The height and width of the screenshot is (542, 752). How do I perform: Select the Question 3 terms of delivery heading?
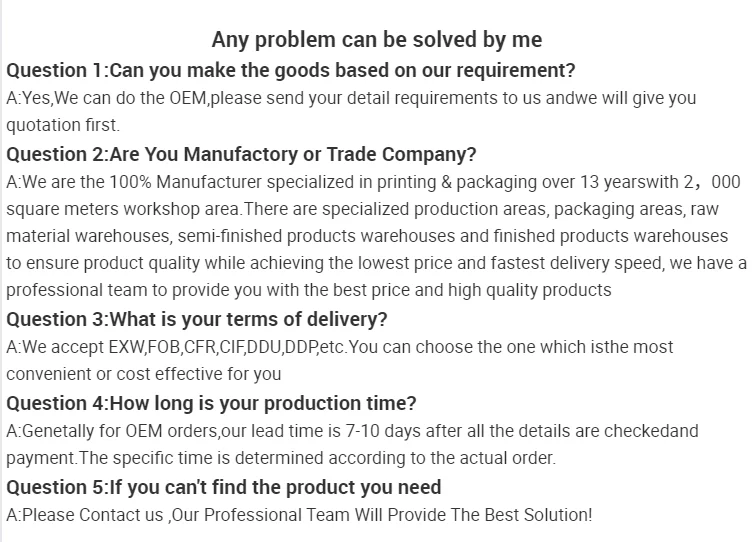(x=197, y=320)
